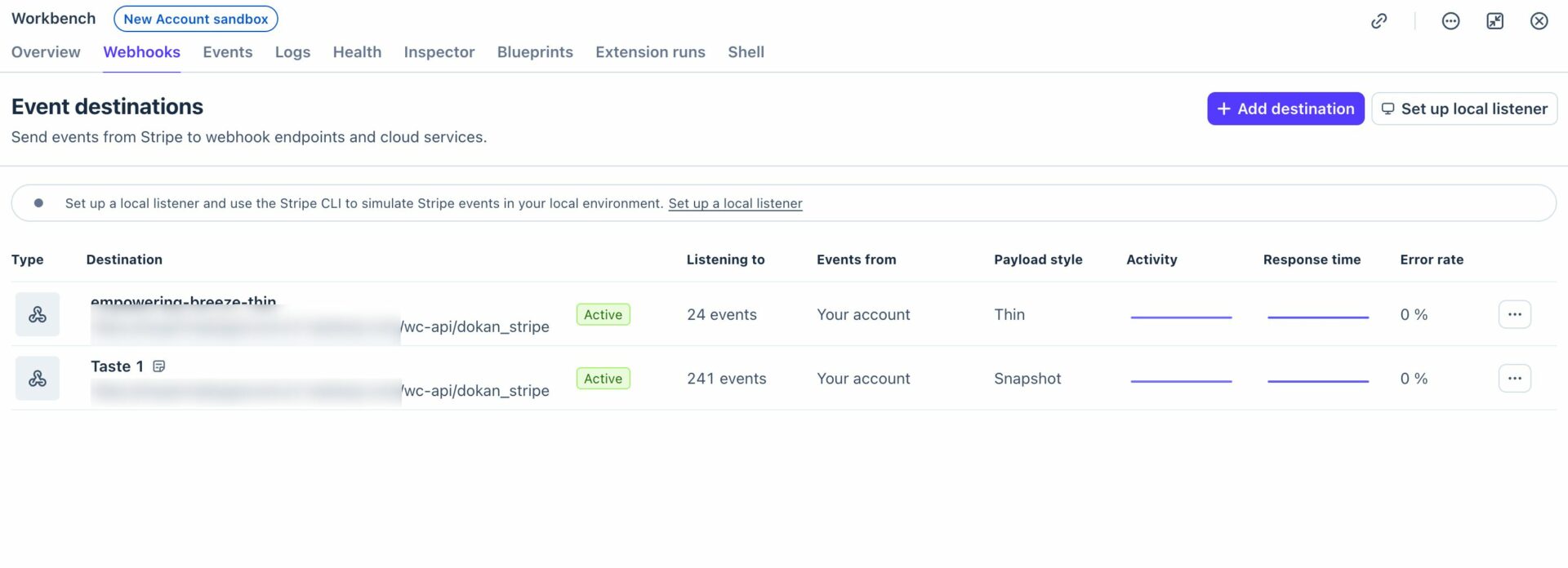Image resolution: width=1568 pixels, height=568 pixels.
Task: Click the 'Type' column header
Action: coord(27,260)
